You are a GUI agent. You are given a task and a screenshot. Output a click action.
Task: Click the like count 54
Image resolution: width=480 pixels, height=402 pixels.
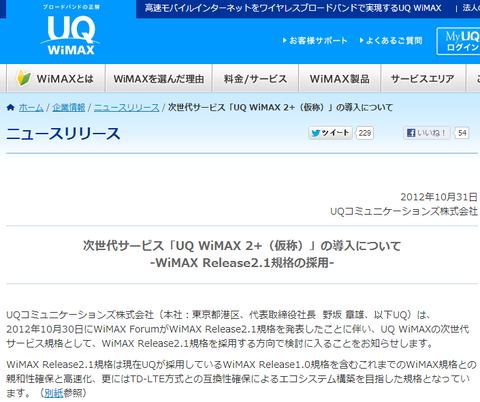pos(462,133)
